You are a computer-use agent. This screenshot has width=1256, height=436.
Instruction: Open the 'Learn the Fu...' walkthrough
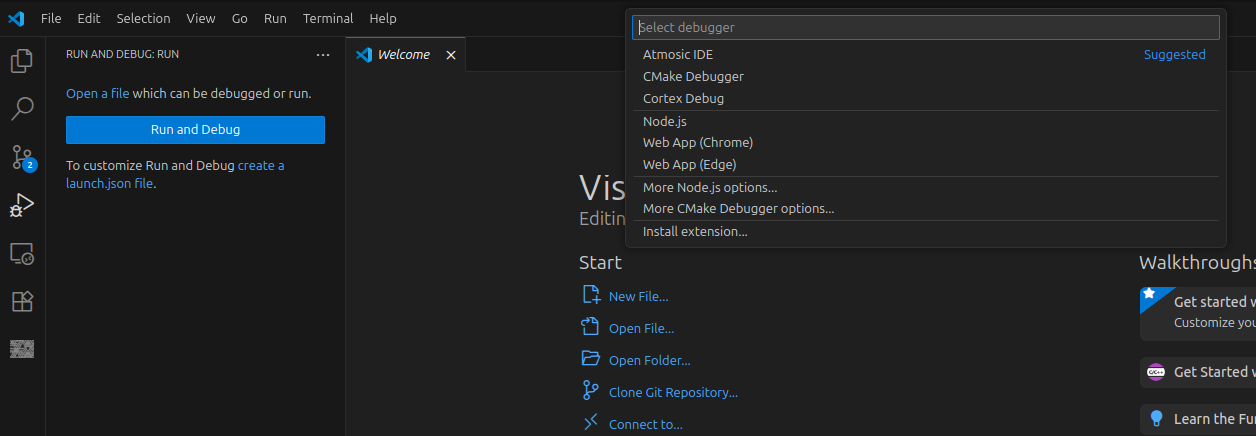pos(1198,419)
